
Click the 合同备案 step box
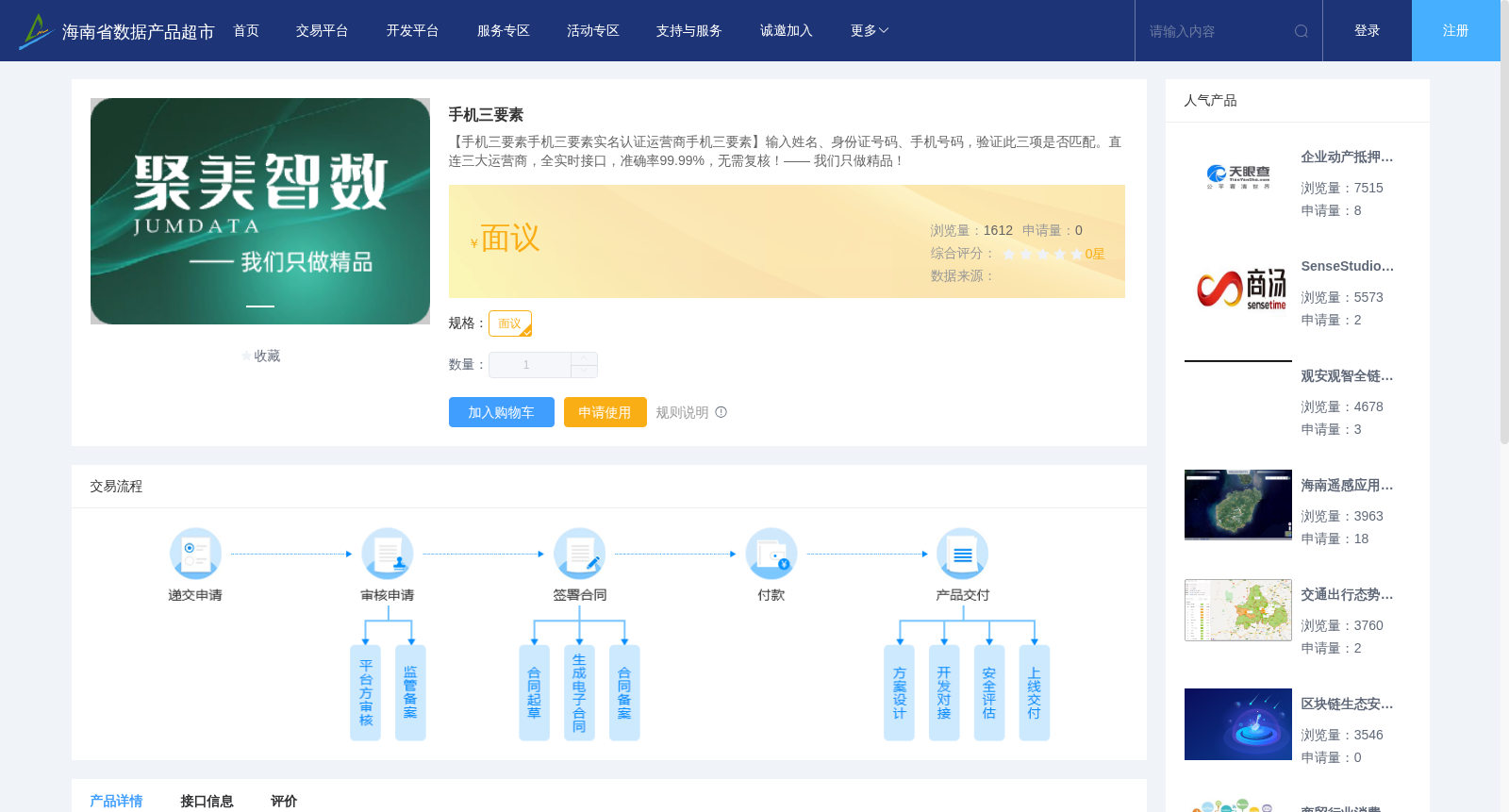tap(624, 693)
